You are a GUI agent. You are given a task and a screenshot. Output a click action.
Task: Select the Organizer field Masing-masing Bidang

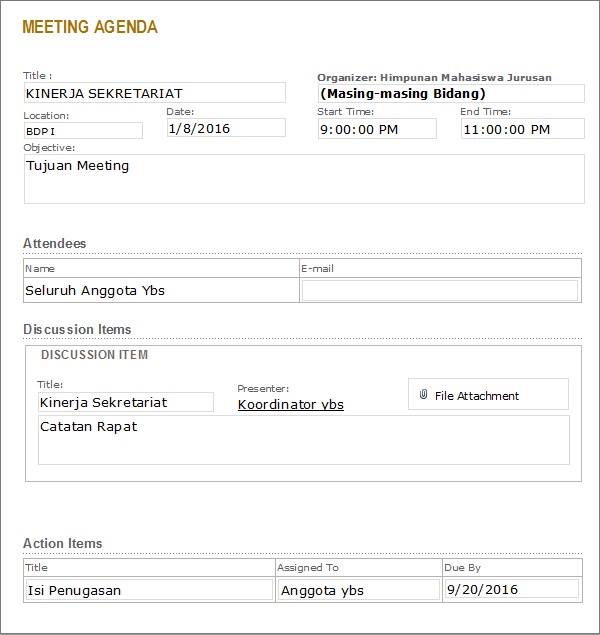(451, 94)
